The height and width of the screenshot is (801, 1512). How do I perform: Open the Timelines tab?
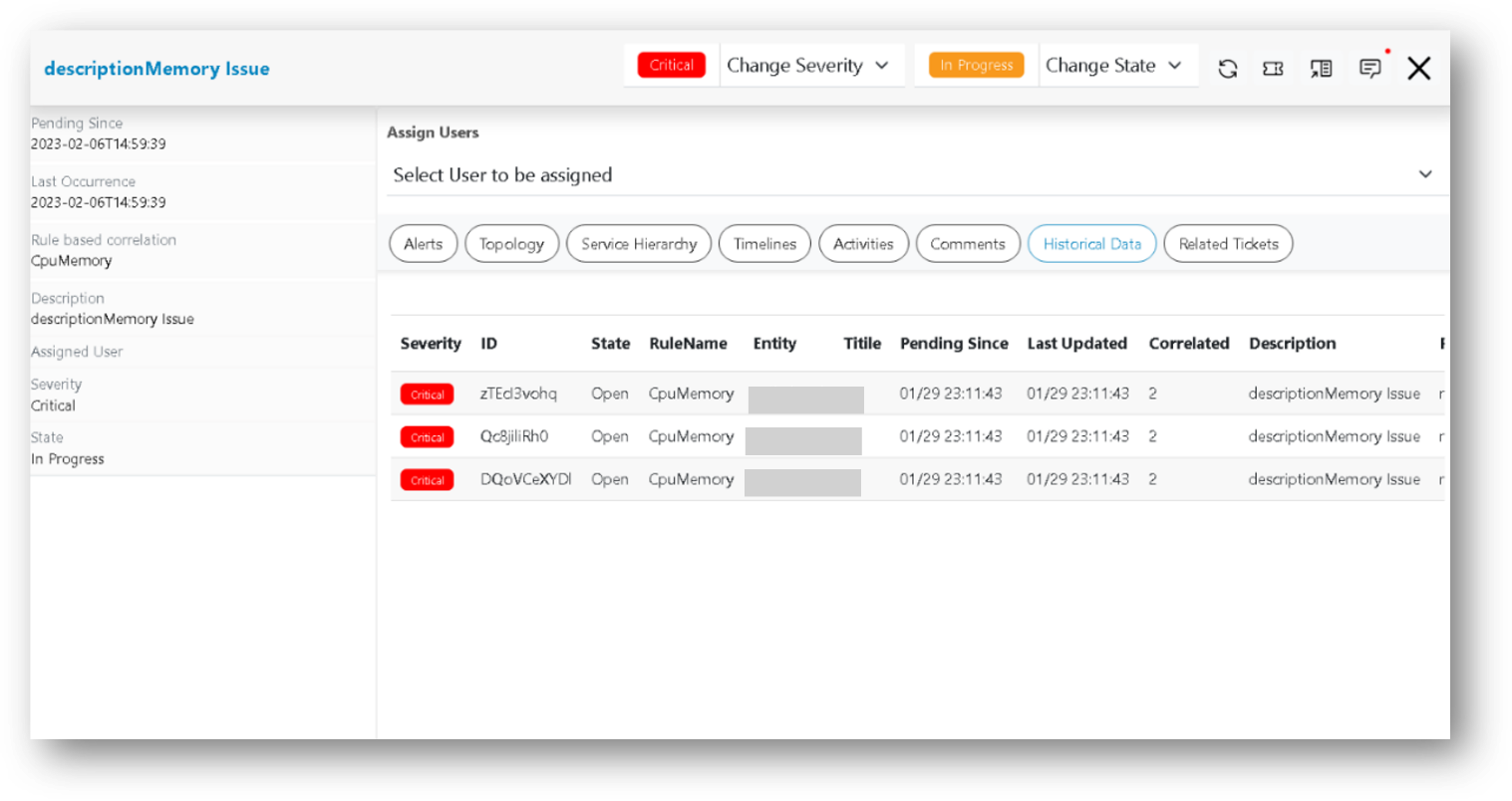[x=764, y=243]
